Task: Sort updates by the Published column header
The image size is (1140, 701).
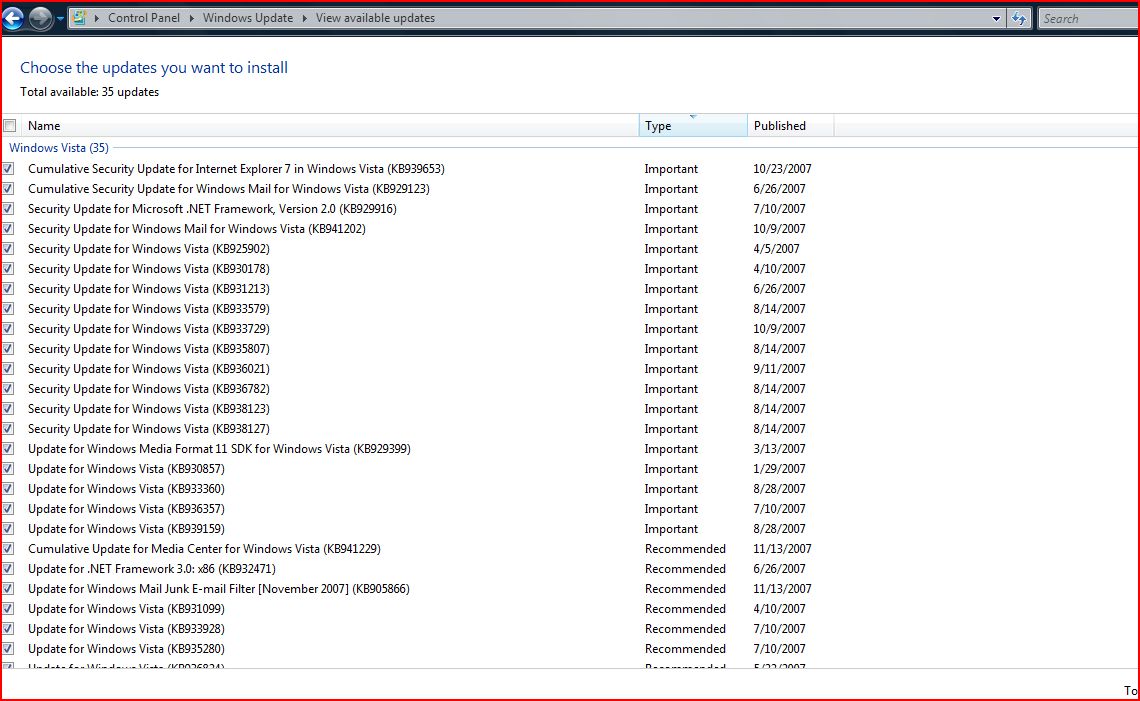Action: coord(790,126)
